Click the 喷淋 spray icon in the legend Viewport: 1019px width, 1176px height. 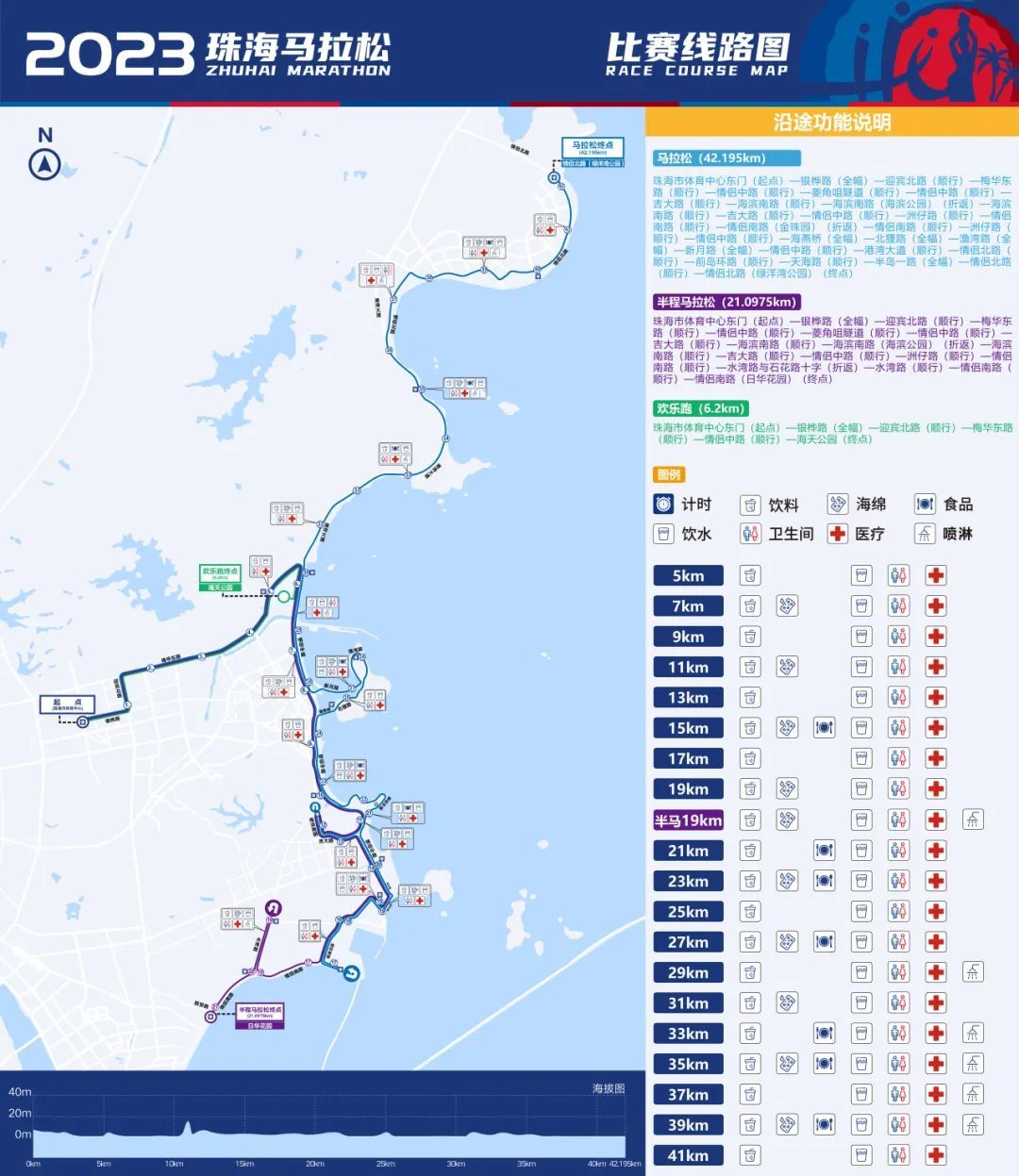925,534
